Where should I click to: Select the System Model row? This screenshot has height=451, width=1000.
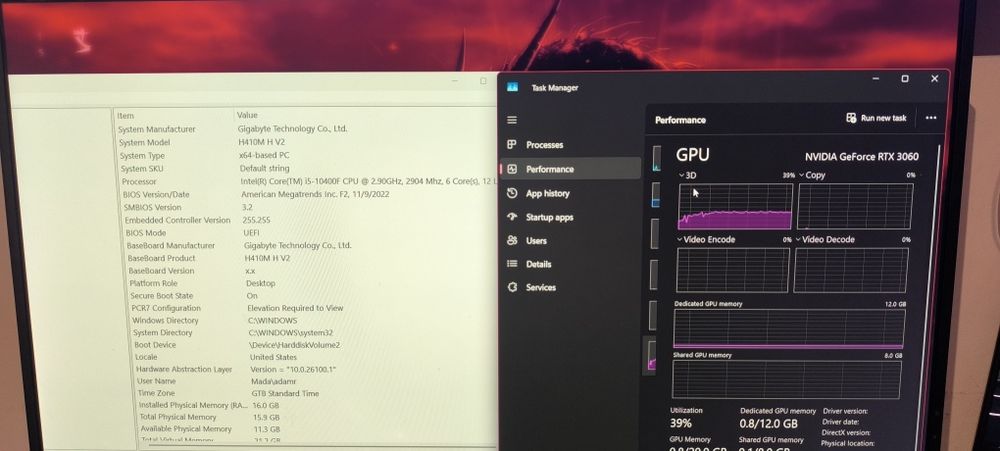pyautogui.click(x=305, y=142)
